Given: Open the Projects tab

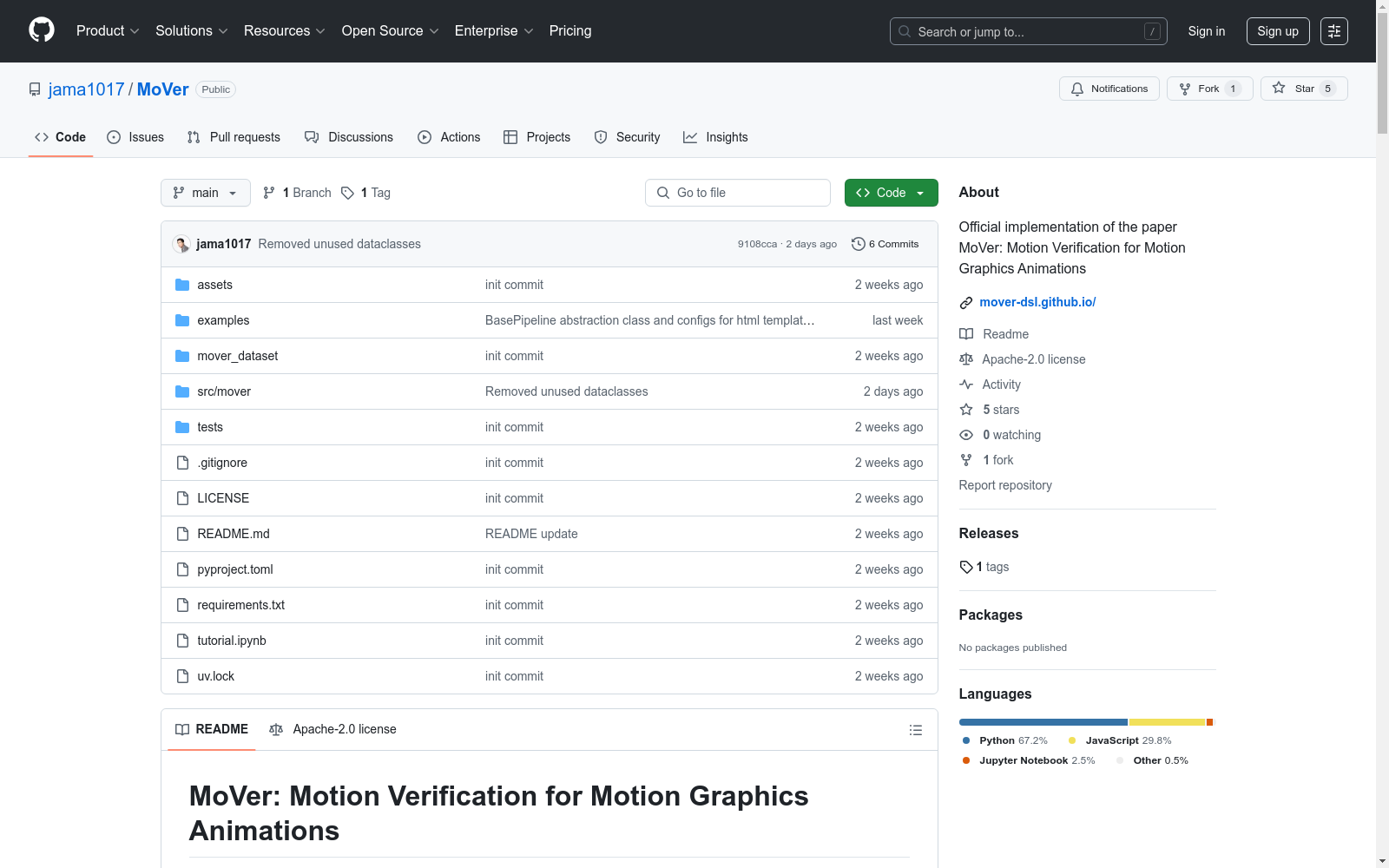Looking at the screenshot, I should (x=537, y=137).
